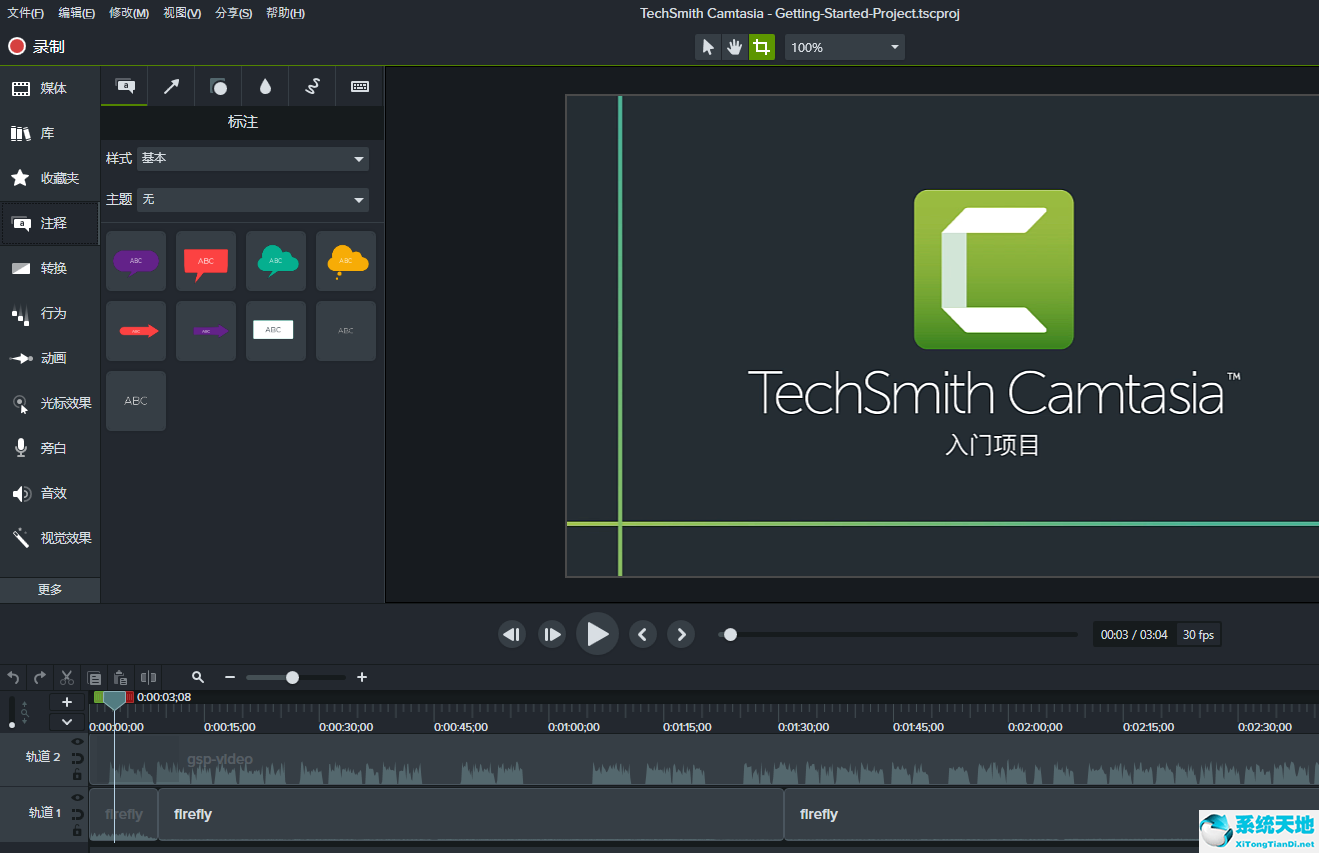Zoom out the timeline with minus
The height and width of the screenshot is (853, 1319).
[230, 677]
